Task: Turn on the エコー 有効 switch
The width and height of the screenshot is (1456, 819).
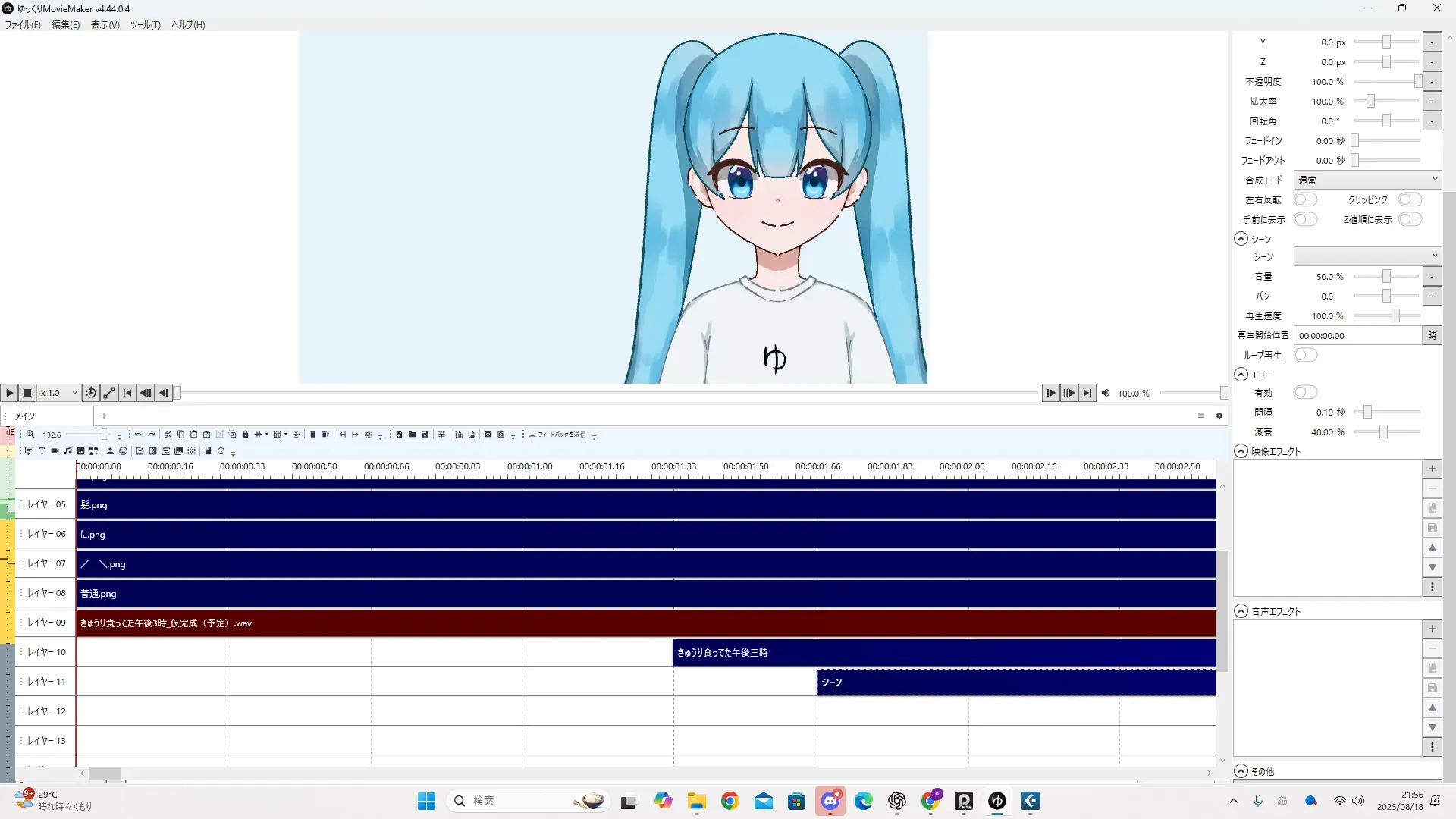Action: click(x=1304, y=392)
